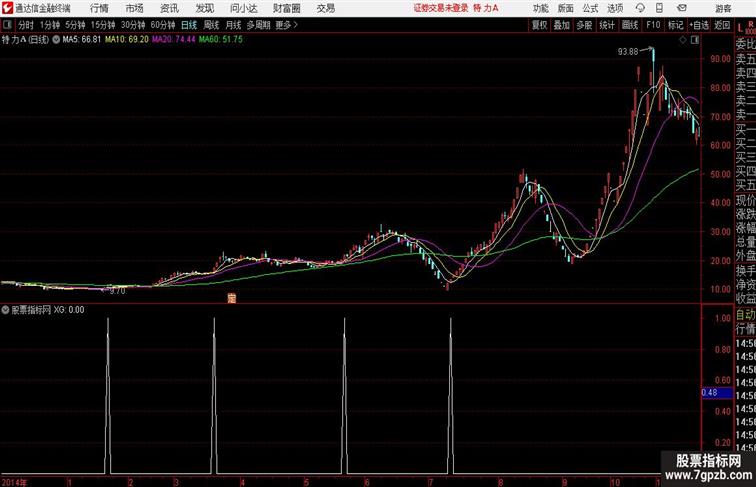Click the 特力A (日线) chart title
This screenshot has width=756, height=487.
[25, 40]
